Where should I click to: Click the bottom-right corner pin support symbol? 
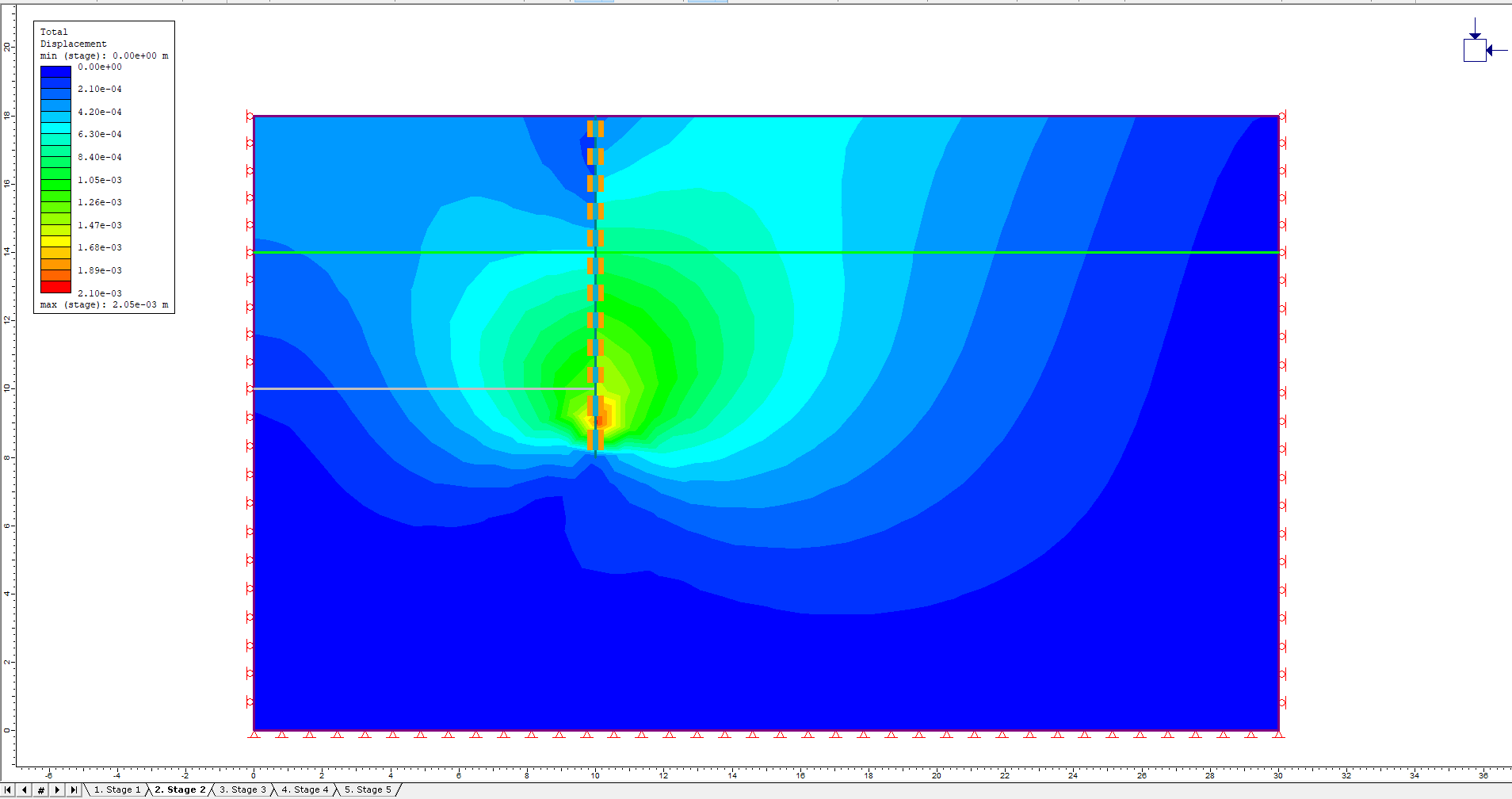pos(1277,734)
